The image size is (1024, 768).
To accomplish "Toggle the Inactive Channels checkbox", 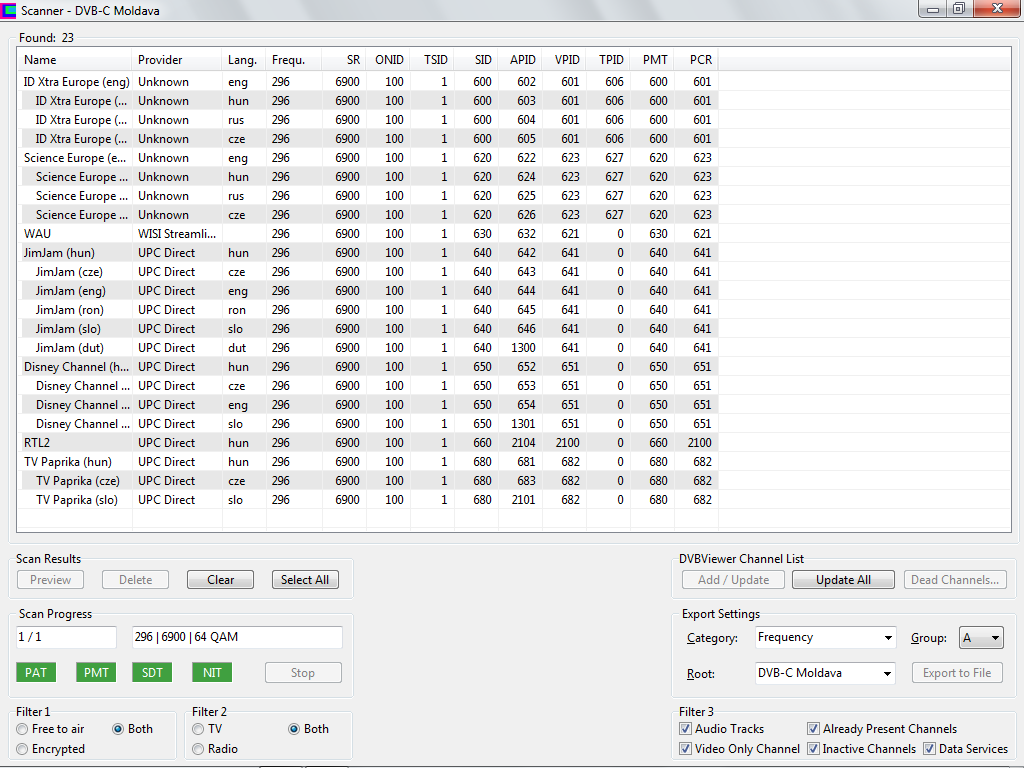I will [813, 749].
